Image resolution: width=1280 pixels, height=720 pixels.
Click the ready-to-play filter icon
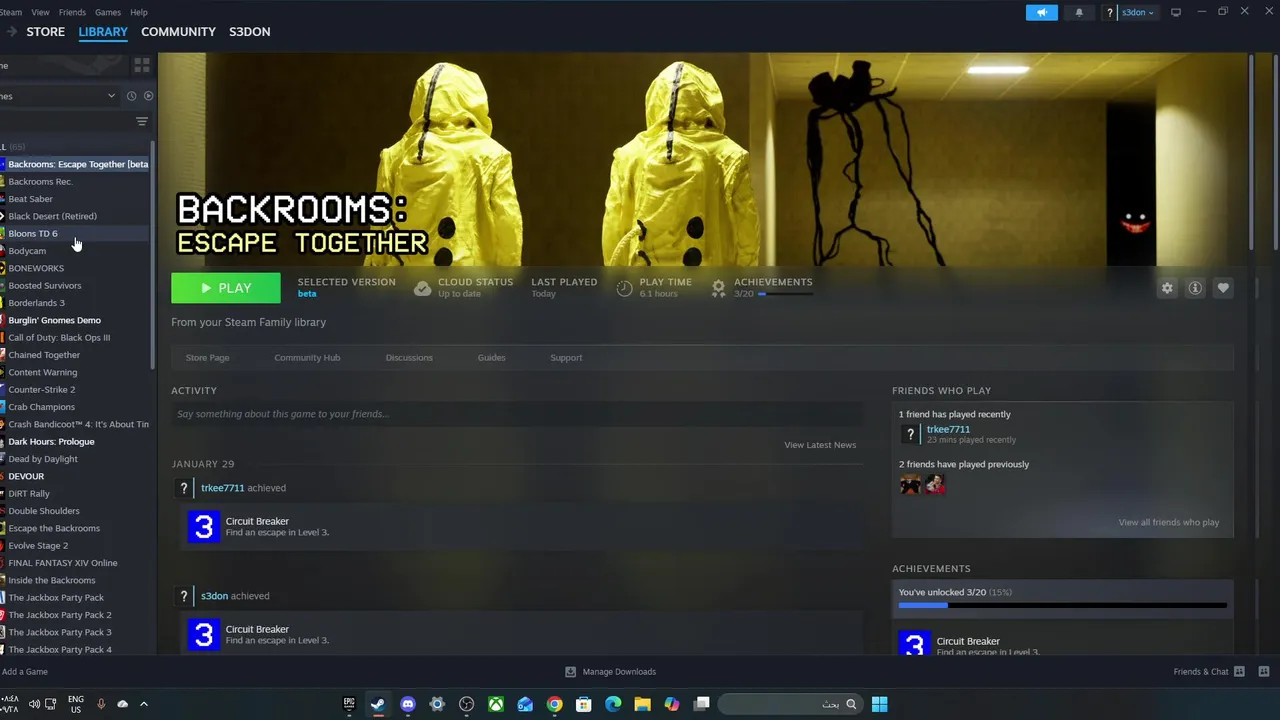(x=148, y=96)
